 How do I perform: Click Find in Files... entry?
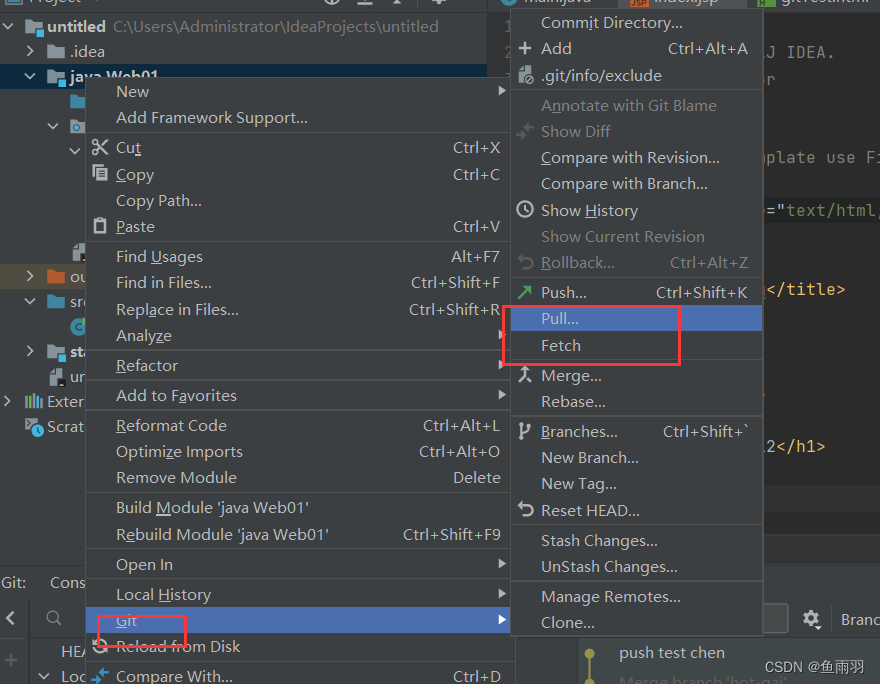[297, 282]
